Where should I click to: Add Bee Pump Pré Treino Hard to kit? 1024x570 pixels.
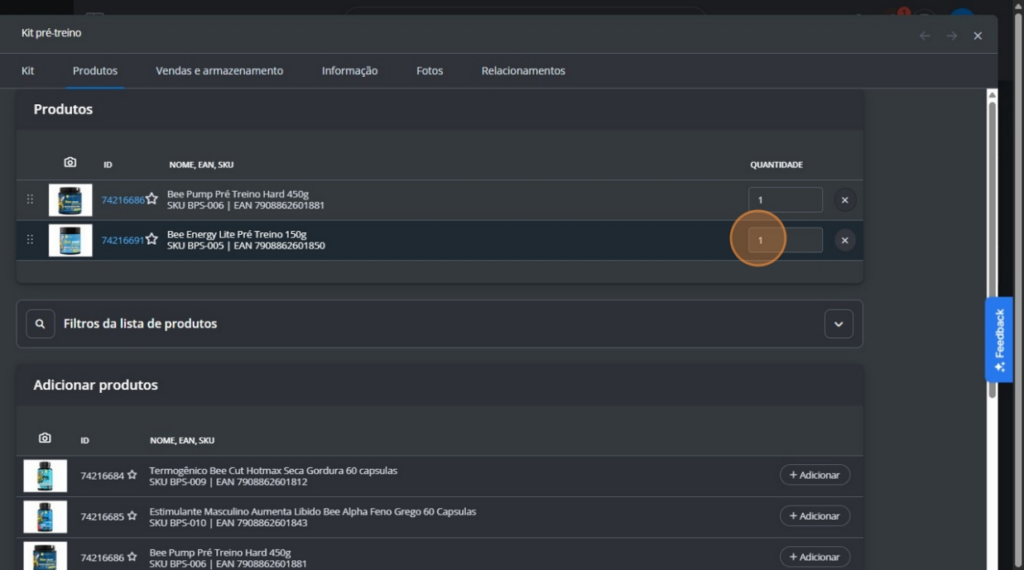pyautogui.click(x=814, y=557)
